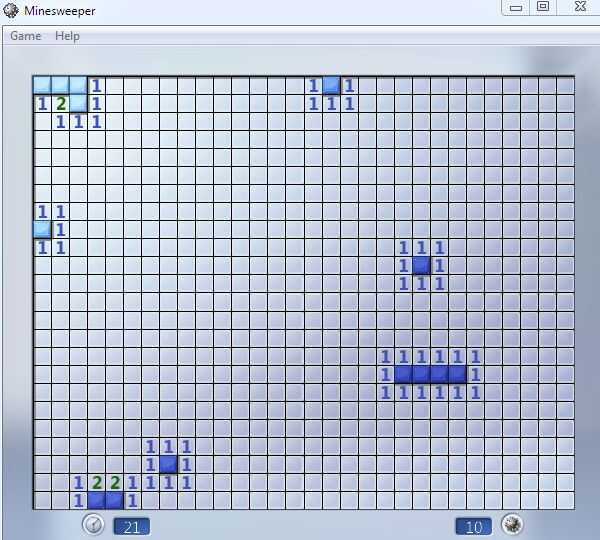Click the 1 right of the covered top-row cell
This screenshot has width=600, height=540.
click(x=349, y=85)
